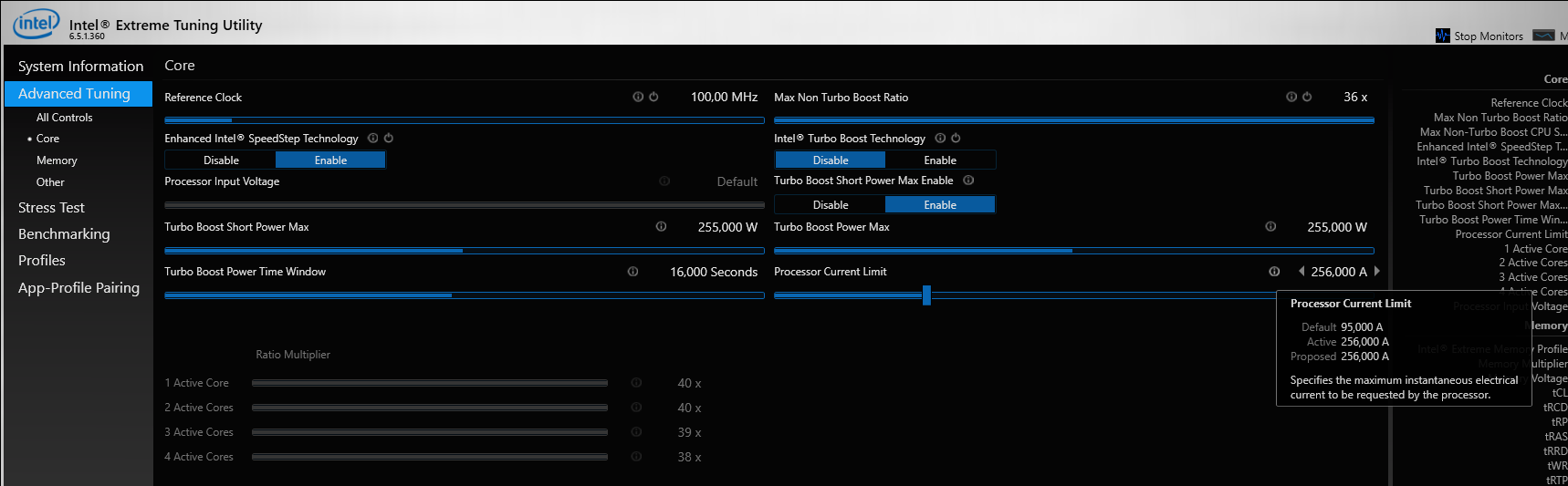
Task: Click the Reference Clock slider
Action: [464, 119]
